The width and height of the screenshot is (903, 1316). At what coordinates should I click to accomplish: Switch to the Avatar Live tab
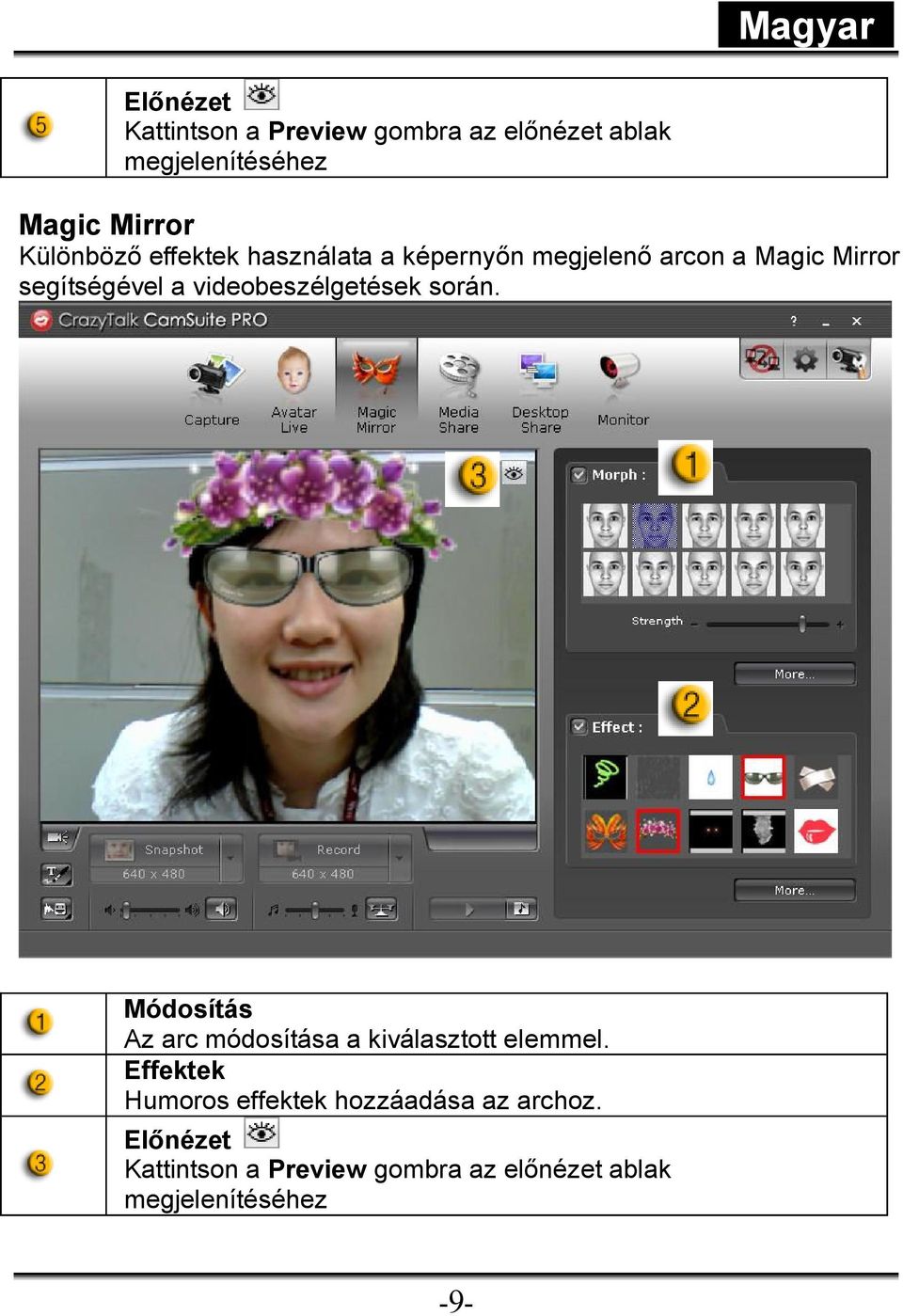click(x=293, y=388)
